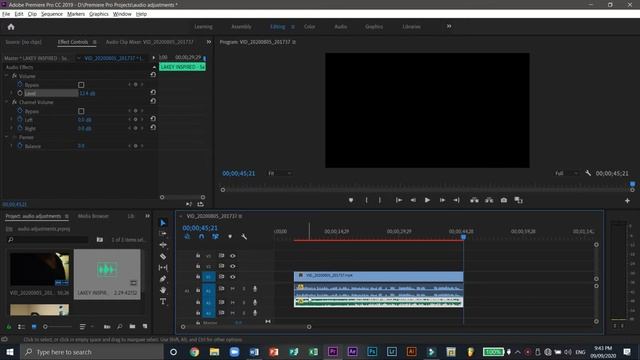Click Mark In in program monitor
This screenshot has height=360, width=640.
[x=366, y=200]
